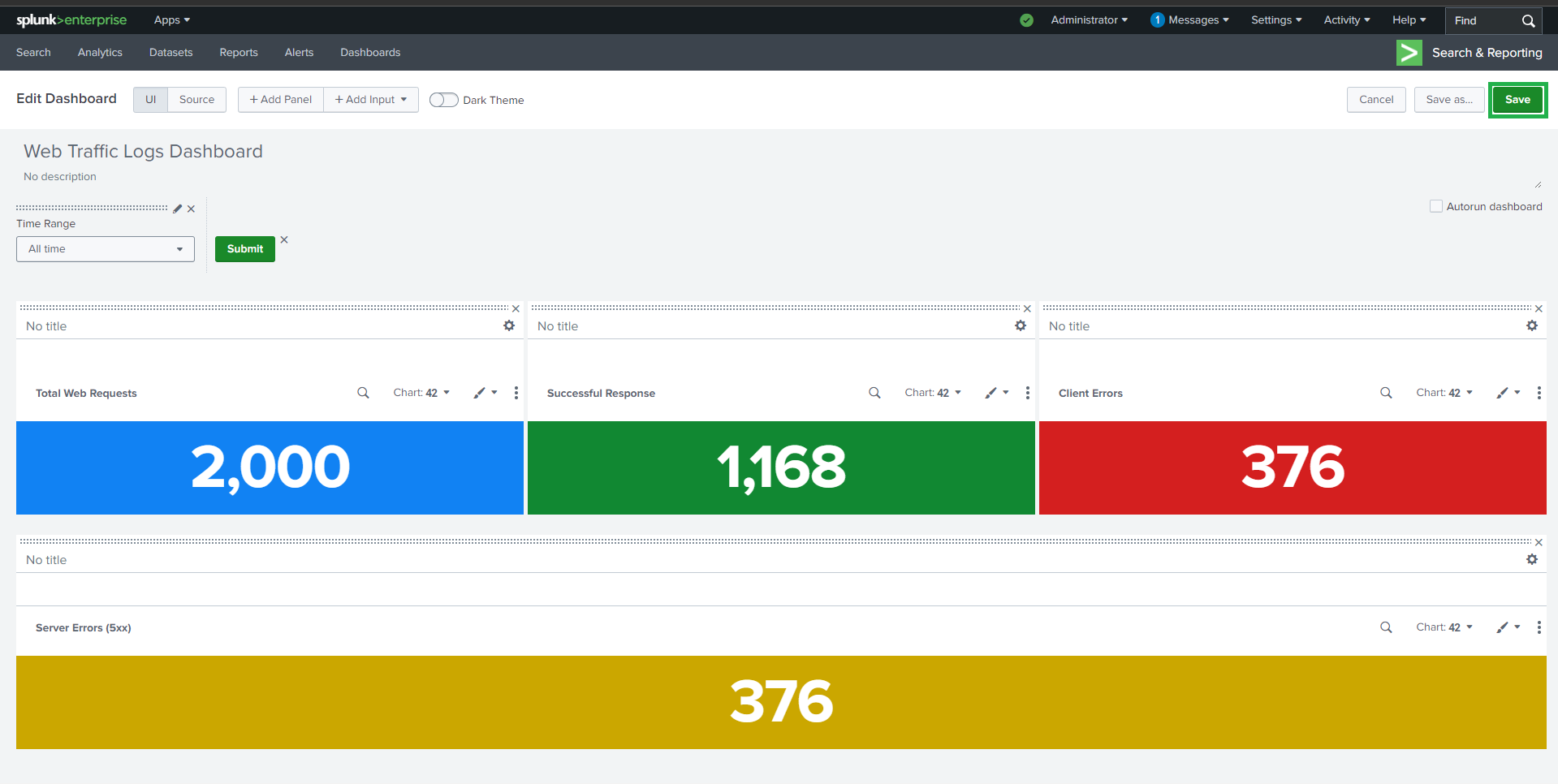Edit the Time Range input with pencil icon

point(178,209)
